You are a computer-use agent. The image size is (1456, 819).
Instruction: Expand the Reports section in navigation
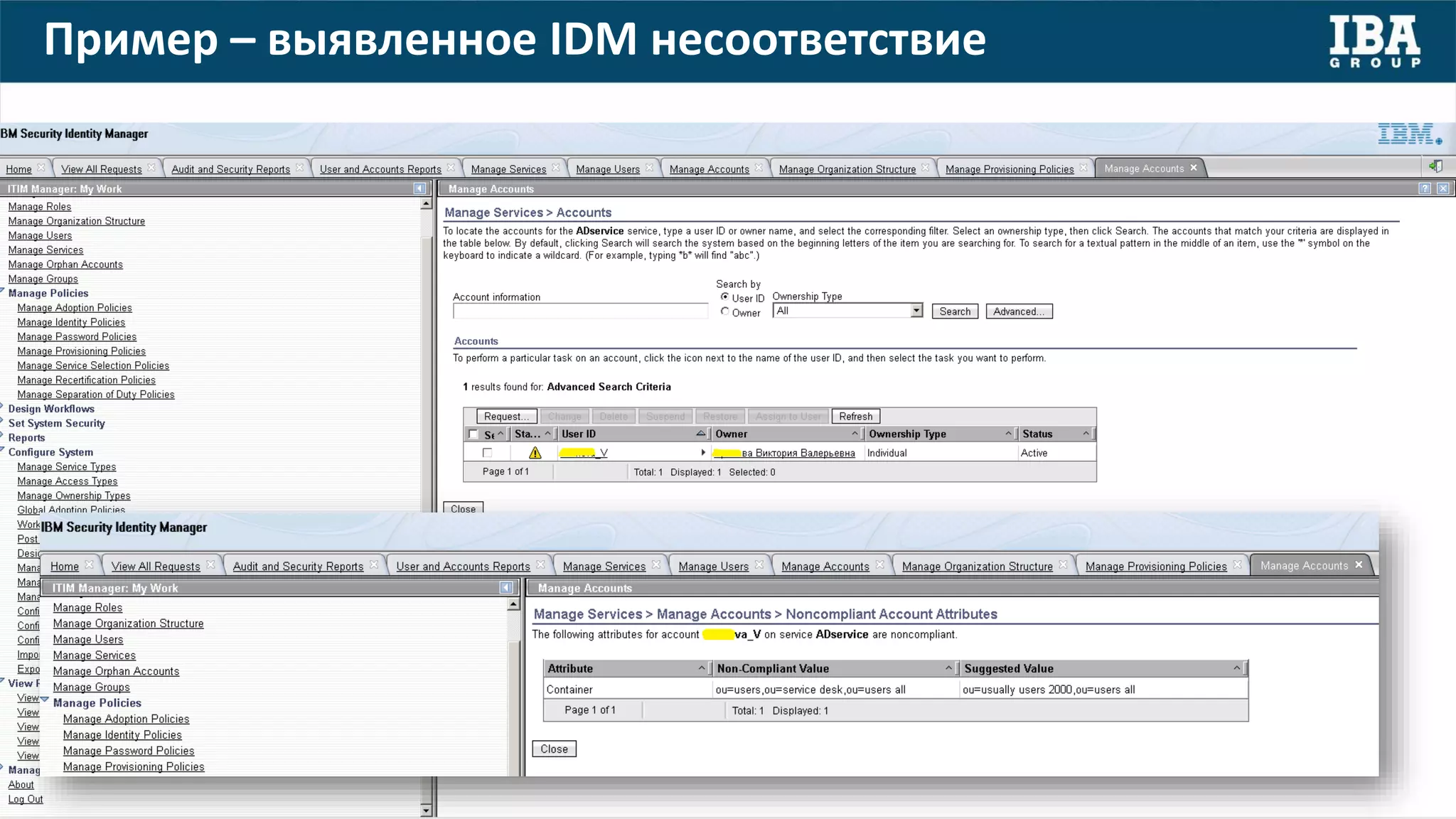[2, 436]
